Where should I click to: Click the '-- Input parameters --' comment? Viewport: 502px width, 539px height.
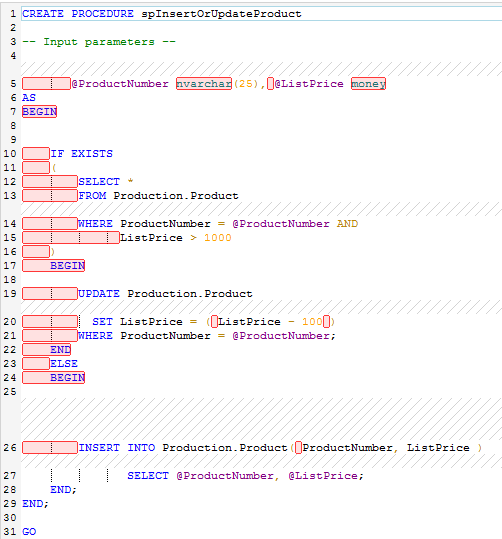coord(99,42)
